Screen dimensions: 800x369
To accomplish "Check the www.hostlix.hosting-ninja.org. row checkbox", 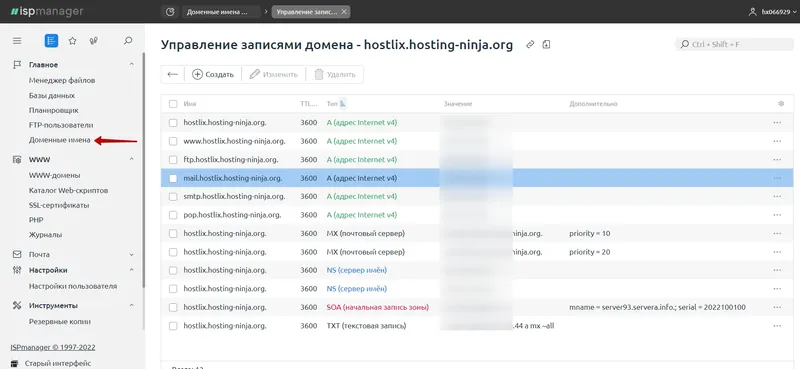I will (x=173, y=141).
